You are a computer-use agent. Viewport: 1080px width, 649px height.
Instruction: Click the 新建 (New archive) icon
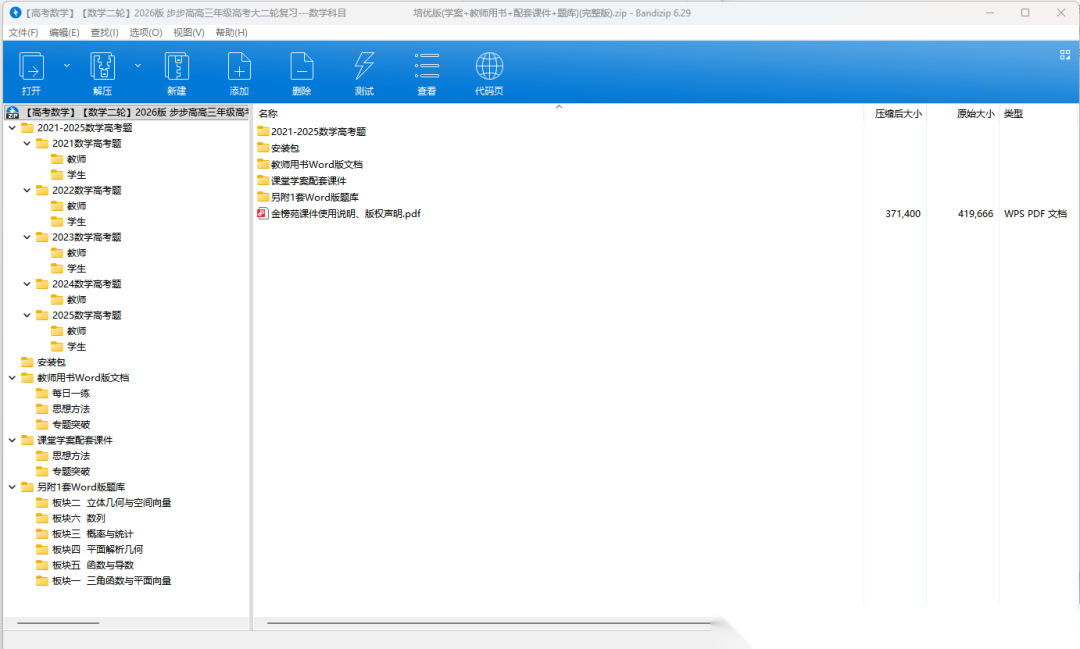click(x=177, y=67)
